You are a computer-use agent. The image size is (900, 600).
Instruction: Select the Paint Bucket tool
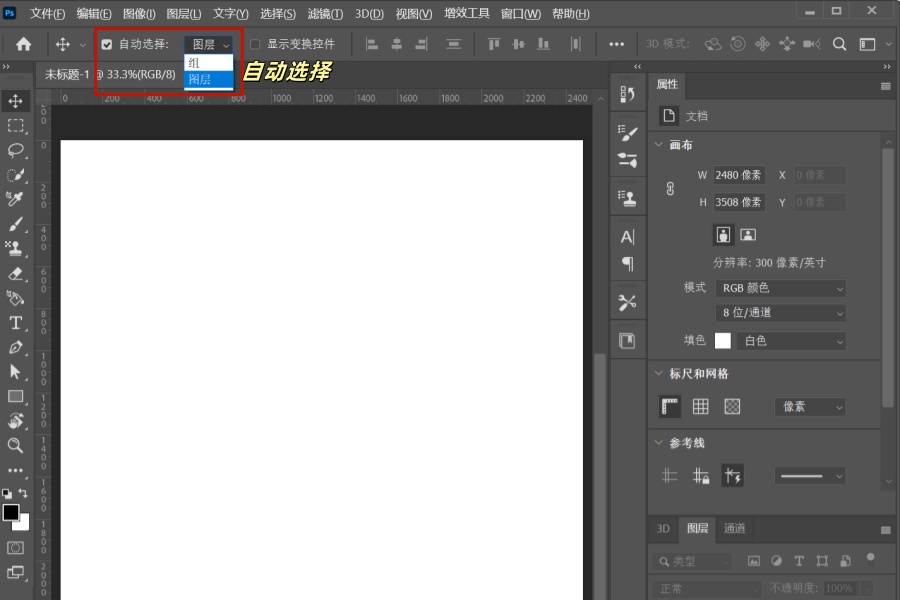15,298
